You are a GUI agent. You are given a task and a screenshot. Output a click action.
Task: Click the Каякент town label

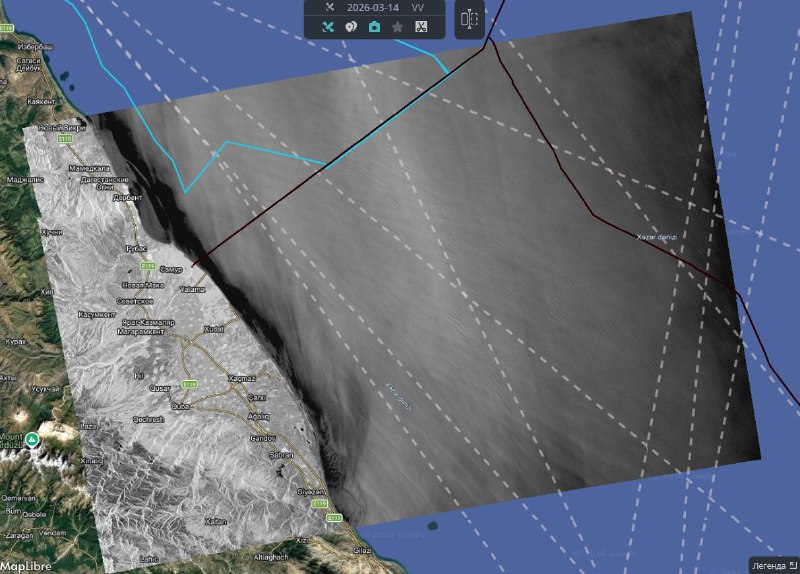pos(41,102)
